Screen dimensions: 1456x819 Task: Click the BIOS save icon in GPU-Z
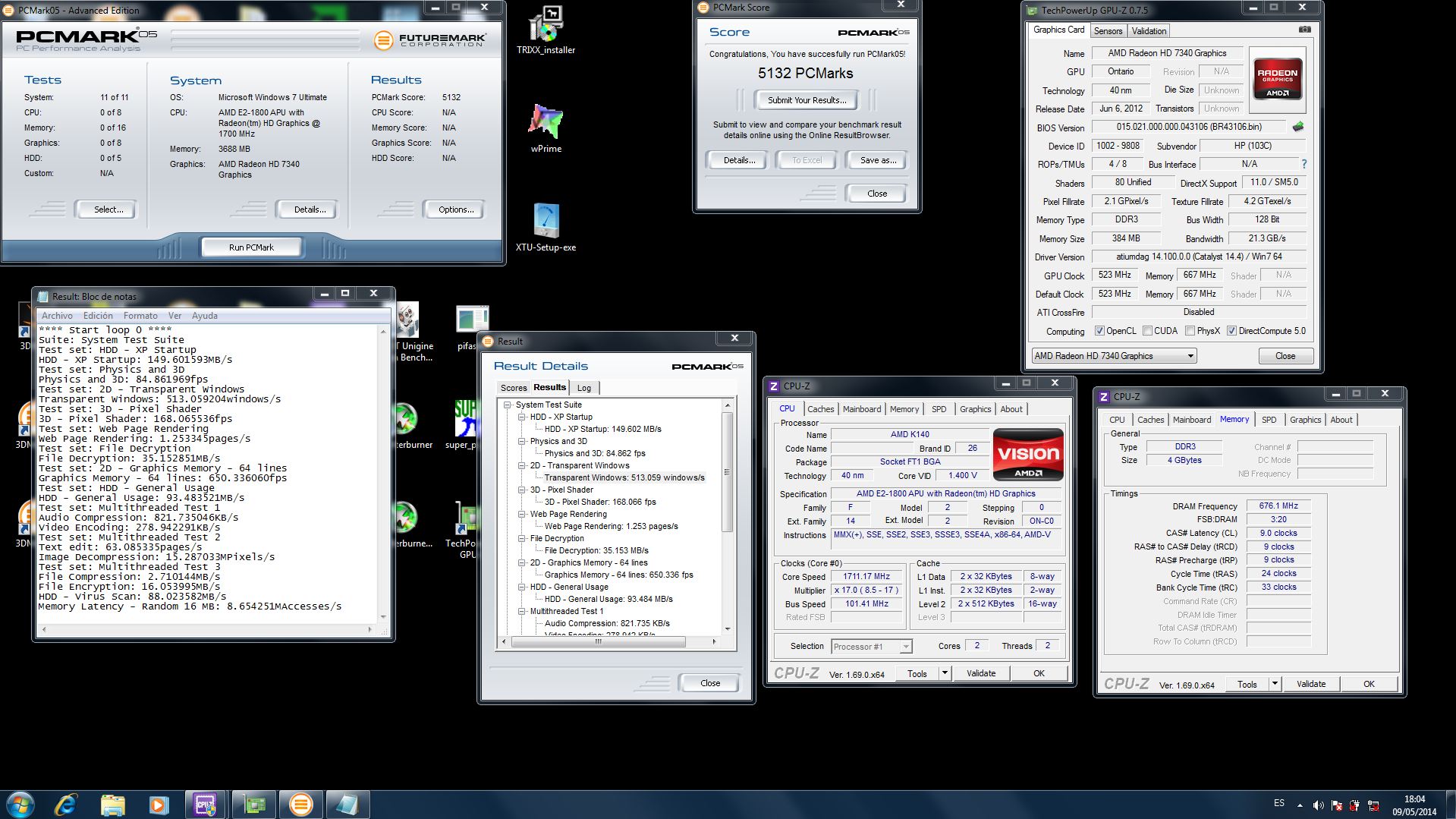[x=1298, y=127]
